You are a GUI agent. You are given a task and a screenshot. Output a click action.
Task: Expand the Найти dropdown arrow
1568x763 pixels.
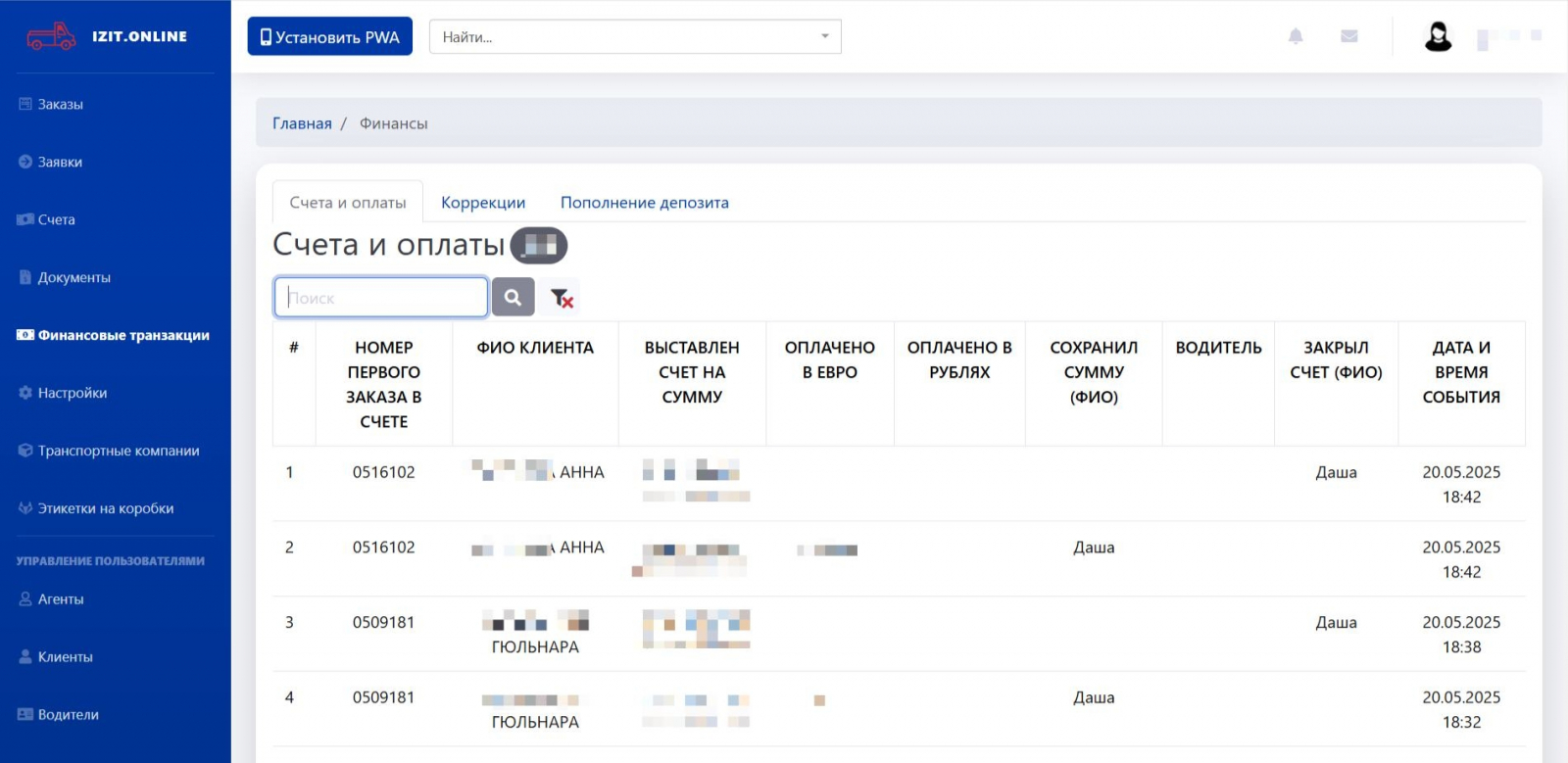(824, 37)
